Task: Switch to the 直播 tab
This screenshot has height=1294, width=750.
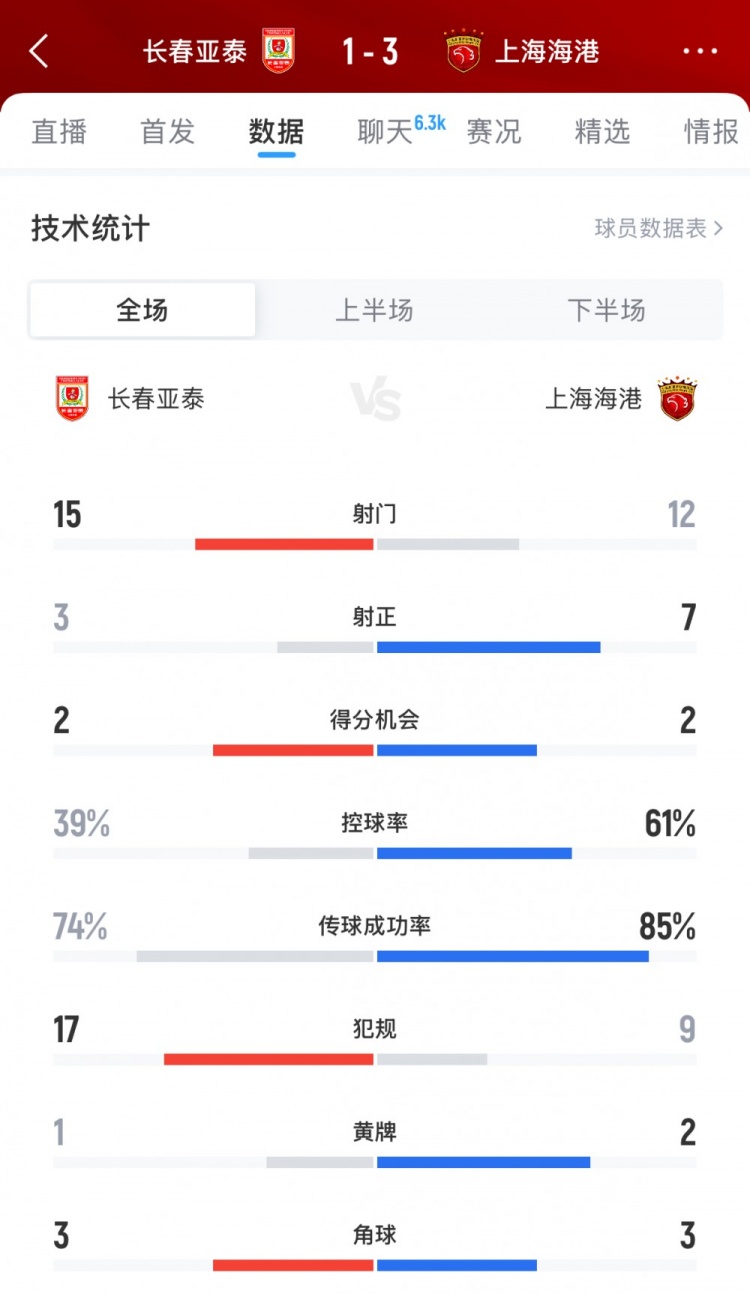Action: (x=61, y=132)
